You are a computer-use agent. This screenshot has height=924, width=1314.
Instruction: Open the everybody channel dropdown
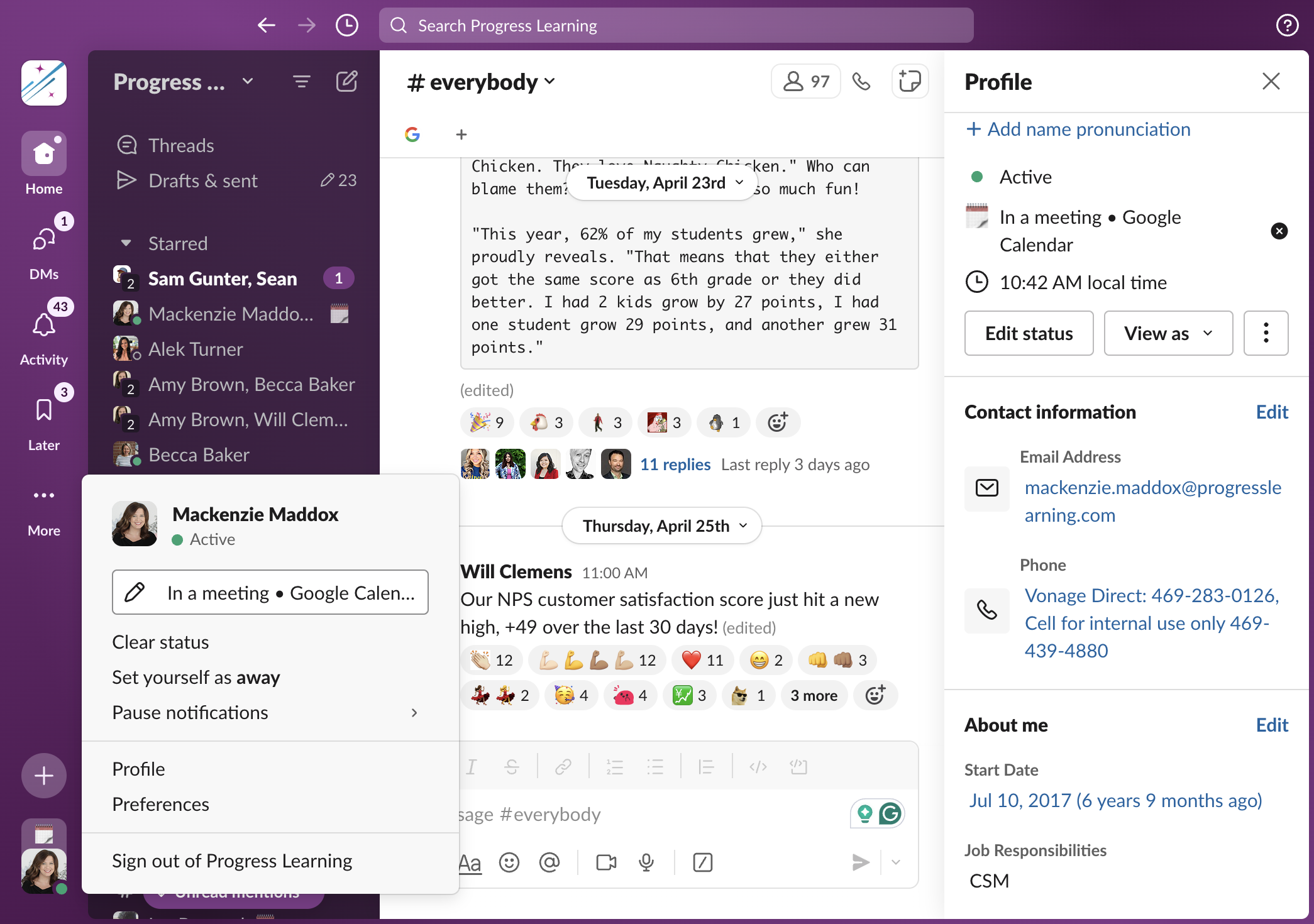click(x=482, y=82)
